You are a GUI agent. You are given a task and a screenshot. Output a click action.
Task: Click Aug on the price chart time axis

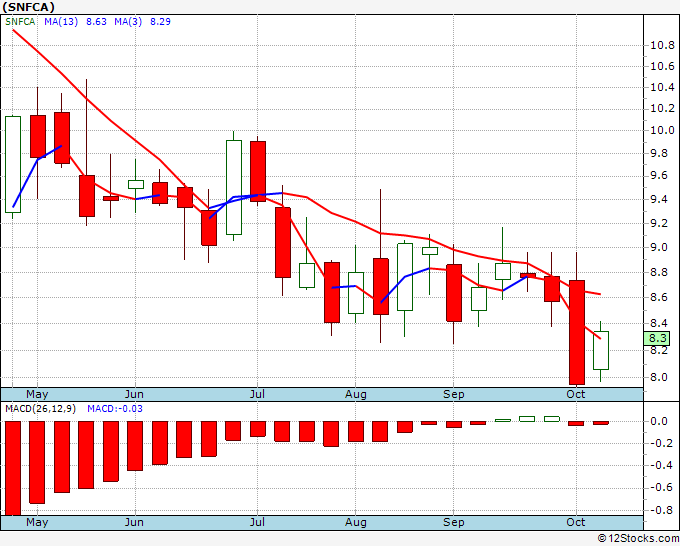point(356,394)
